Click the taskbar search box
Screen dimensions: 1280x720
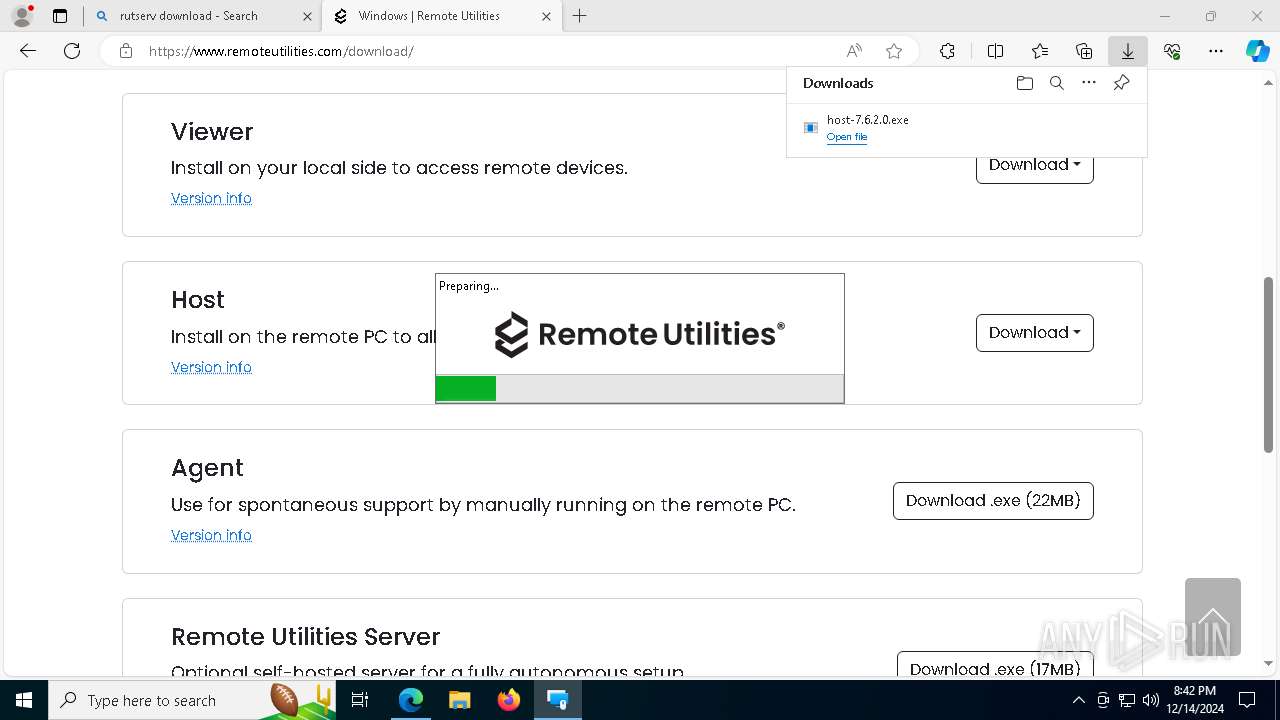193,700
